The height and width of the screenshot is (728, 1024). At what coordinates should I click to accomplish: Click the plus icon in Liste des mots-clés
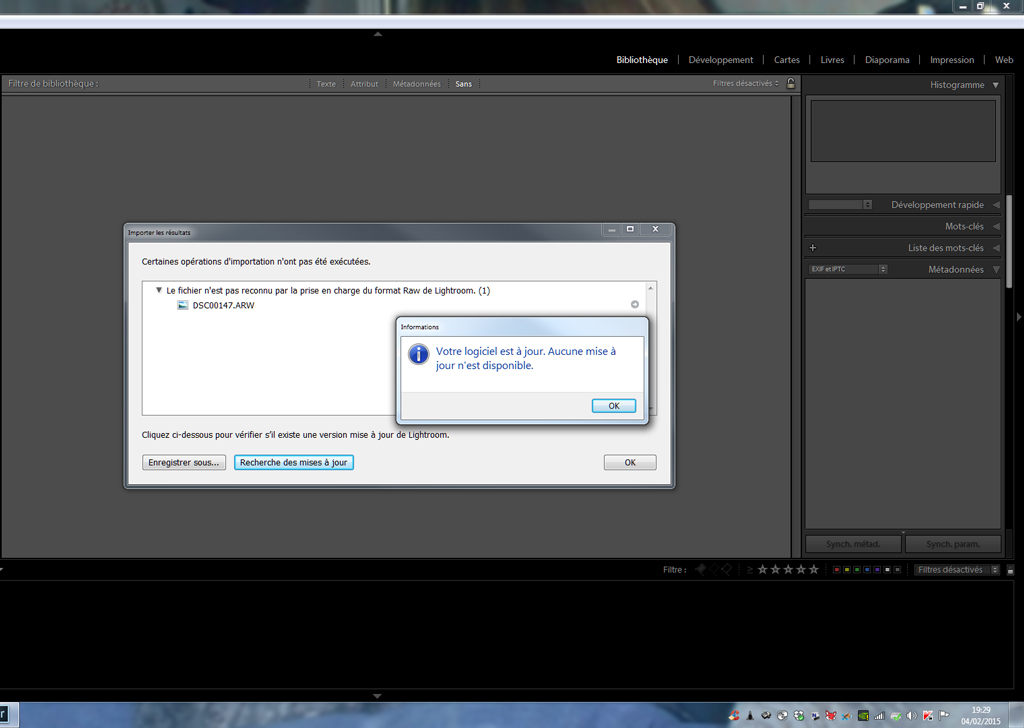(x=812, y=247)
